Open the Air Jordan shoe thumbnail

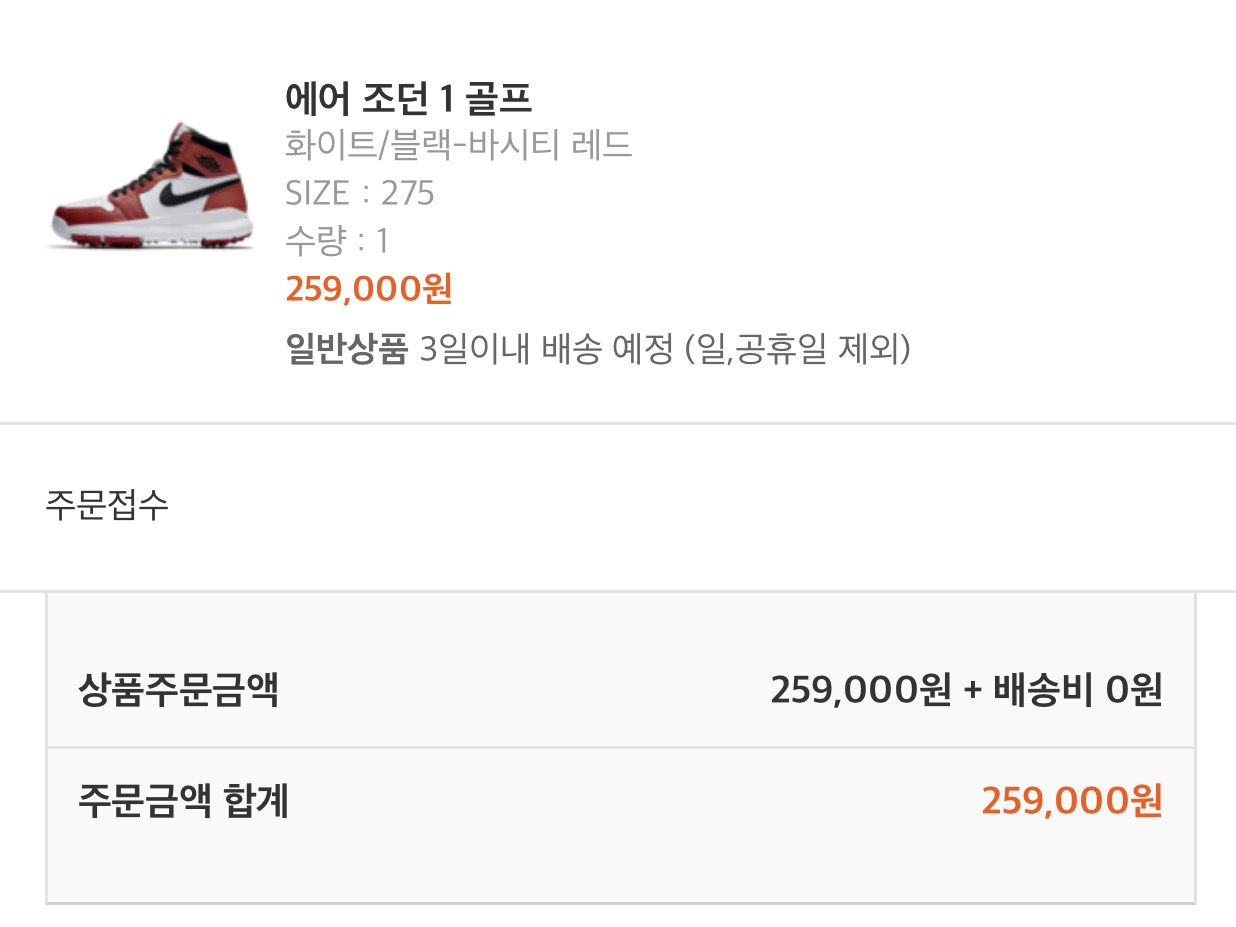pos(150,187)
